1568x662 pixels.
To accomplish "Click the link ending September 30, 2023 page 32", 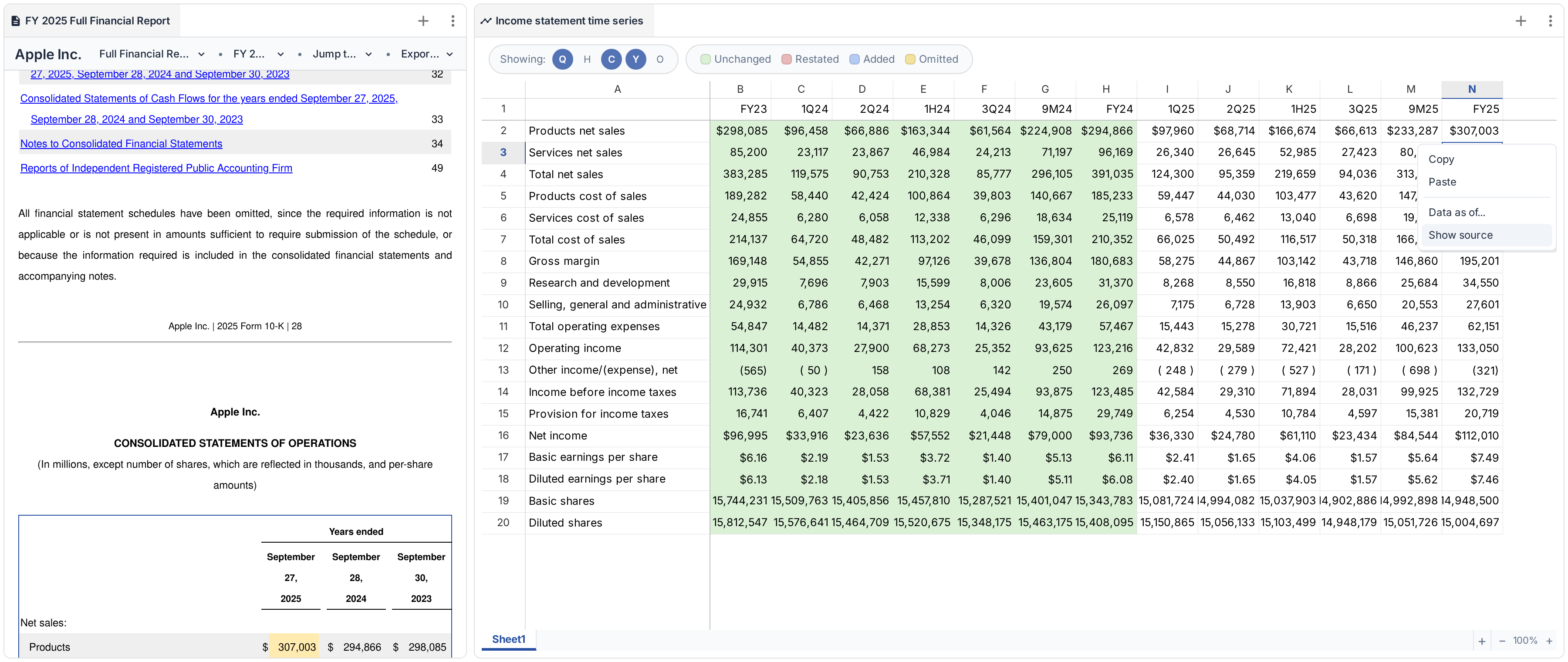I will pyautogui.click(x=159, y=74).
